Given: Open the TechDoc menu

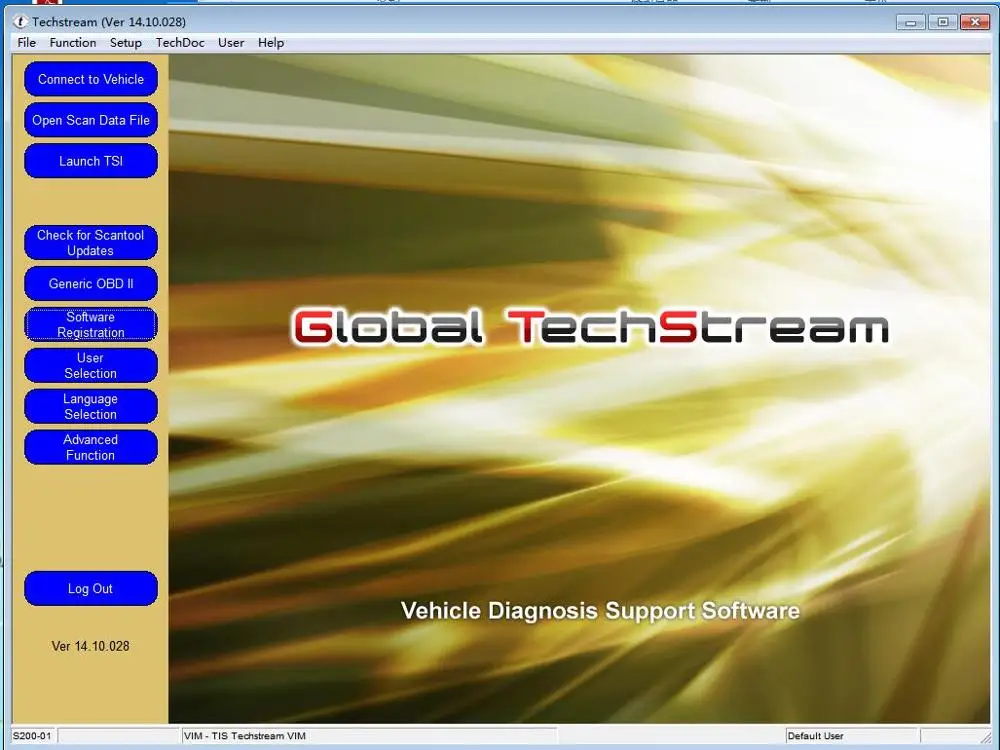Looking at the screenshot, I should tap(180, 42).
